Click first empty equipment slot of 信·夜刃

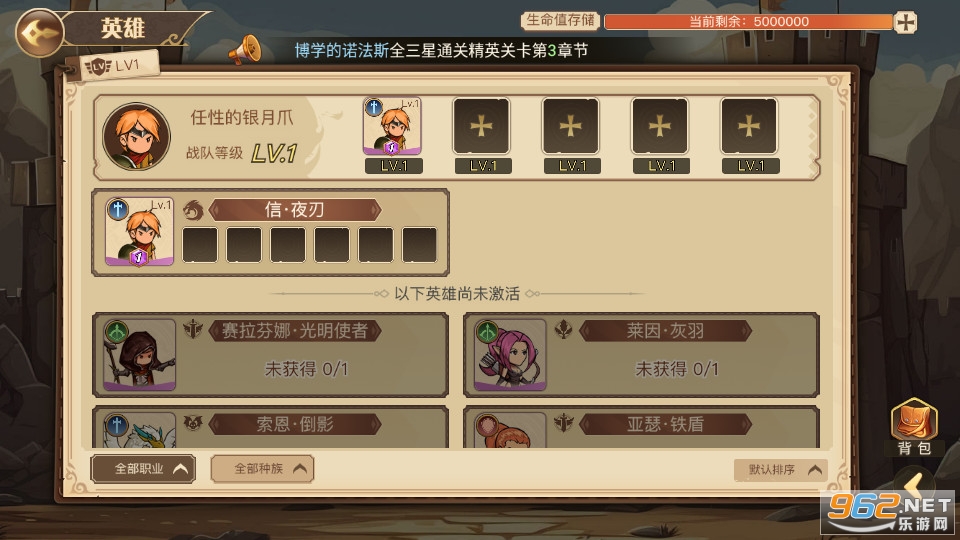click(200, 245)
